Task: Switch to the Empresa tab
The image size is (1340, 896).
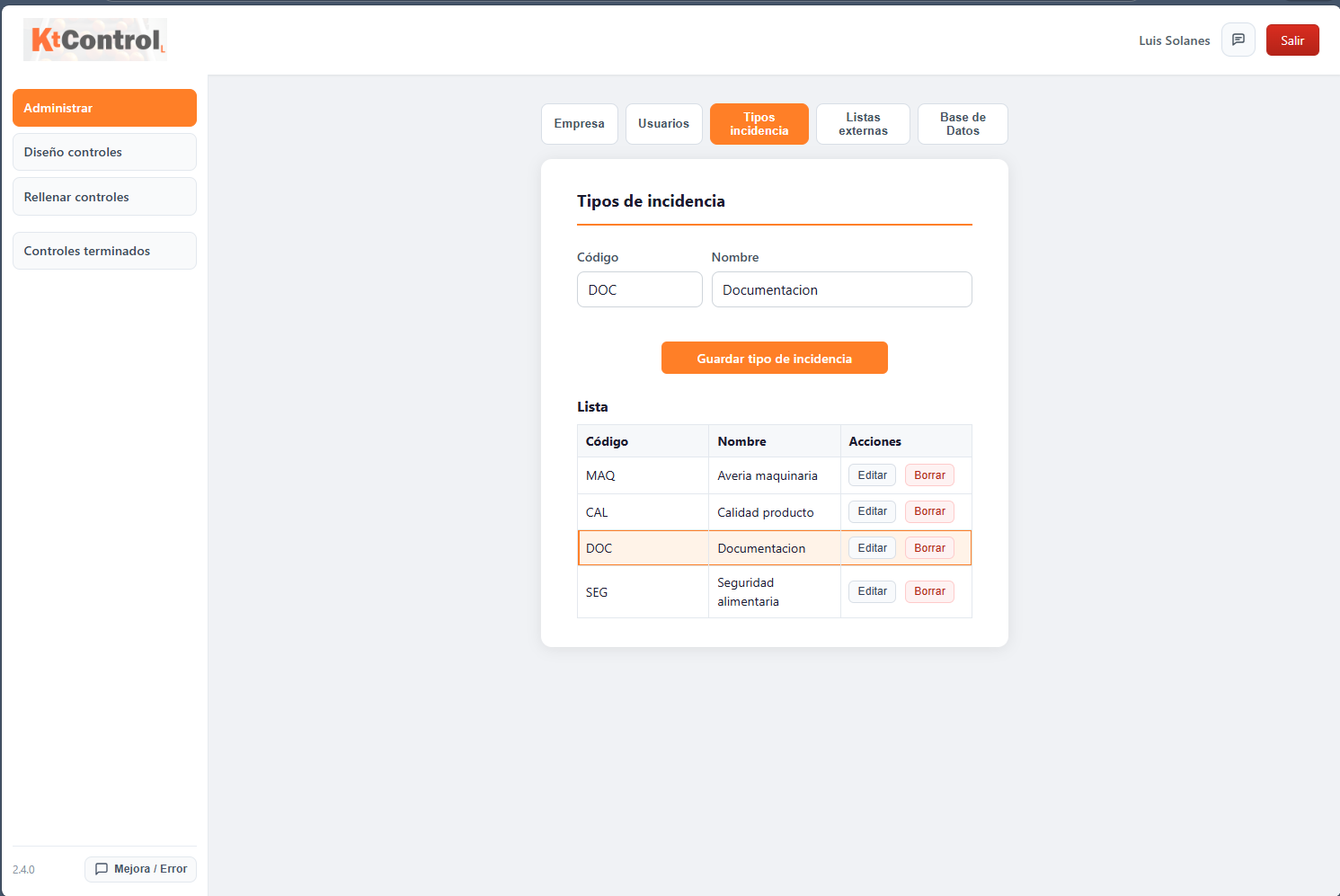Action: click(579, 124)
